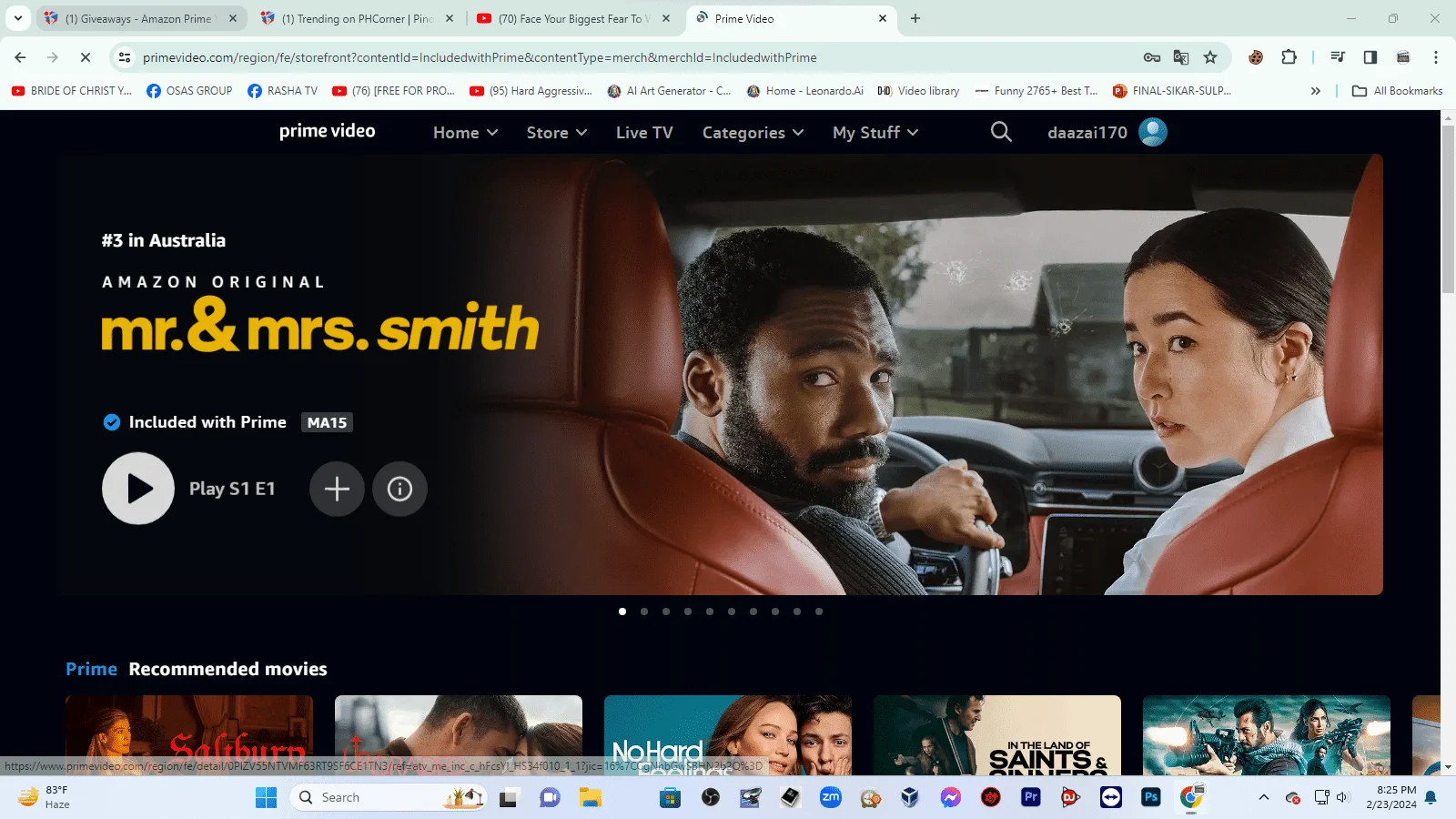The width and height of the screenshot is (1456, 819).
Task: Open the No Hard Feelings thumbnail
Action: coord(728,735)
